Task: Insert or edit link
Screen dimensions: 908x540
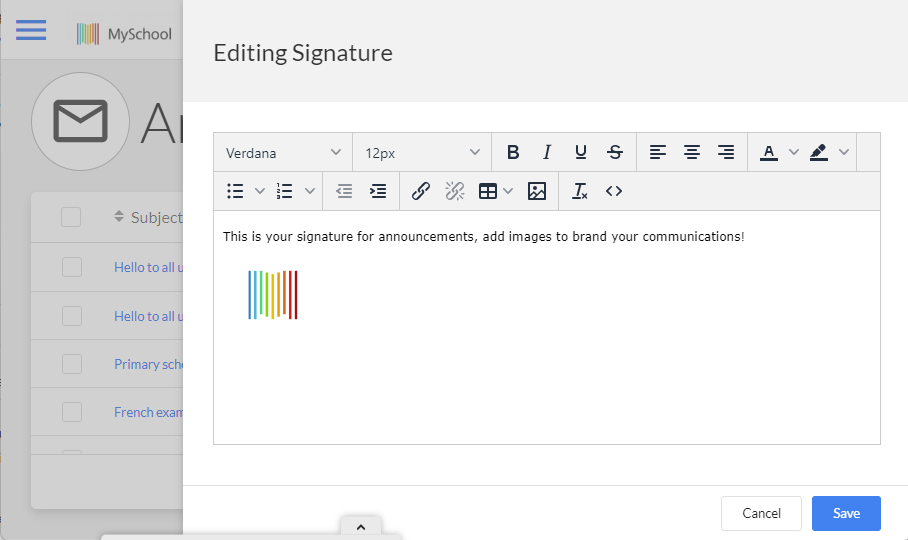Action: 420,191
